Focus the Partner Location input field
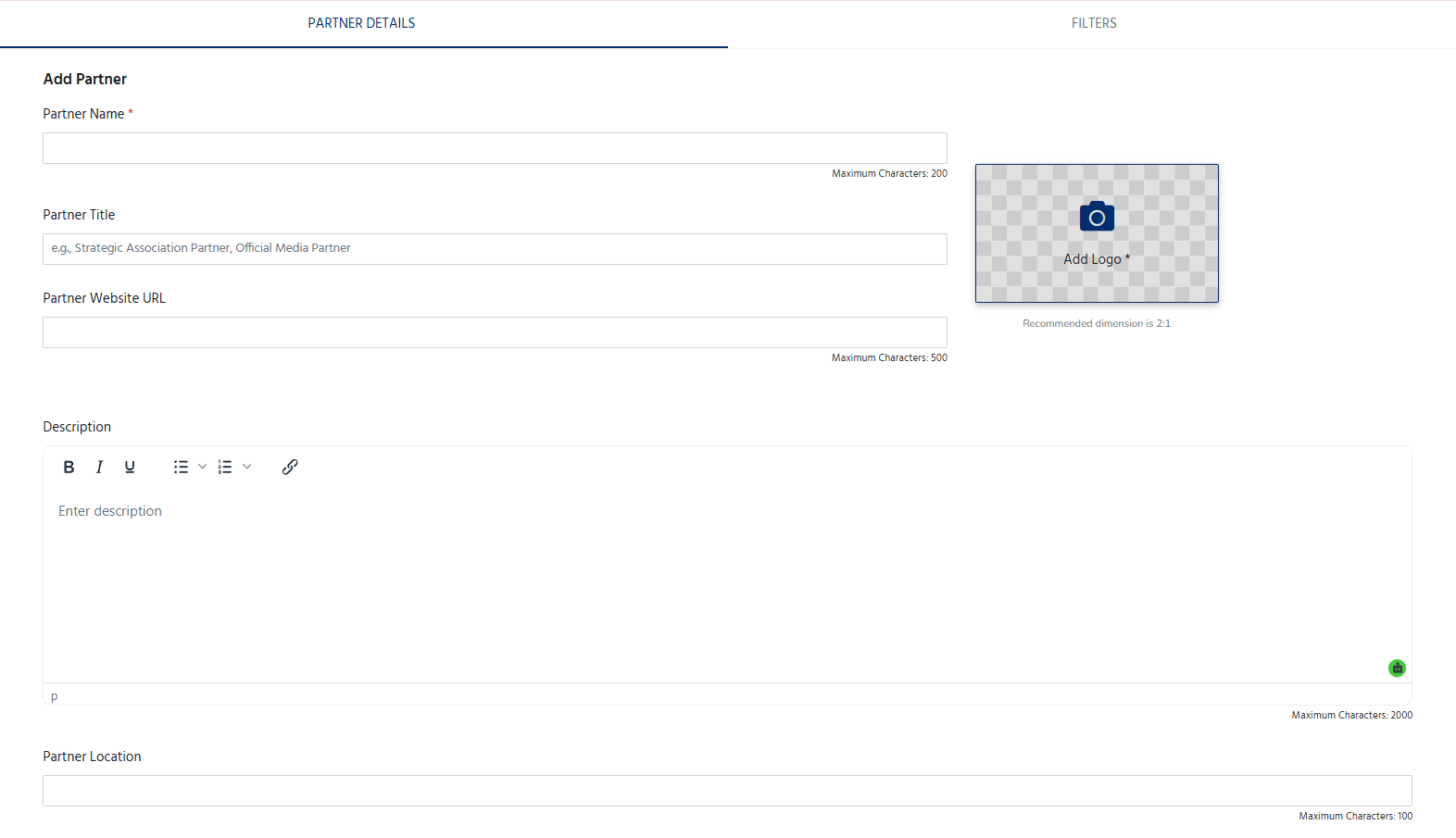This screenshot has height=838, width=1456. click(727, 791)
